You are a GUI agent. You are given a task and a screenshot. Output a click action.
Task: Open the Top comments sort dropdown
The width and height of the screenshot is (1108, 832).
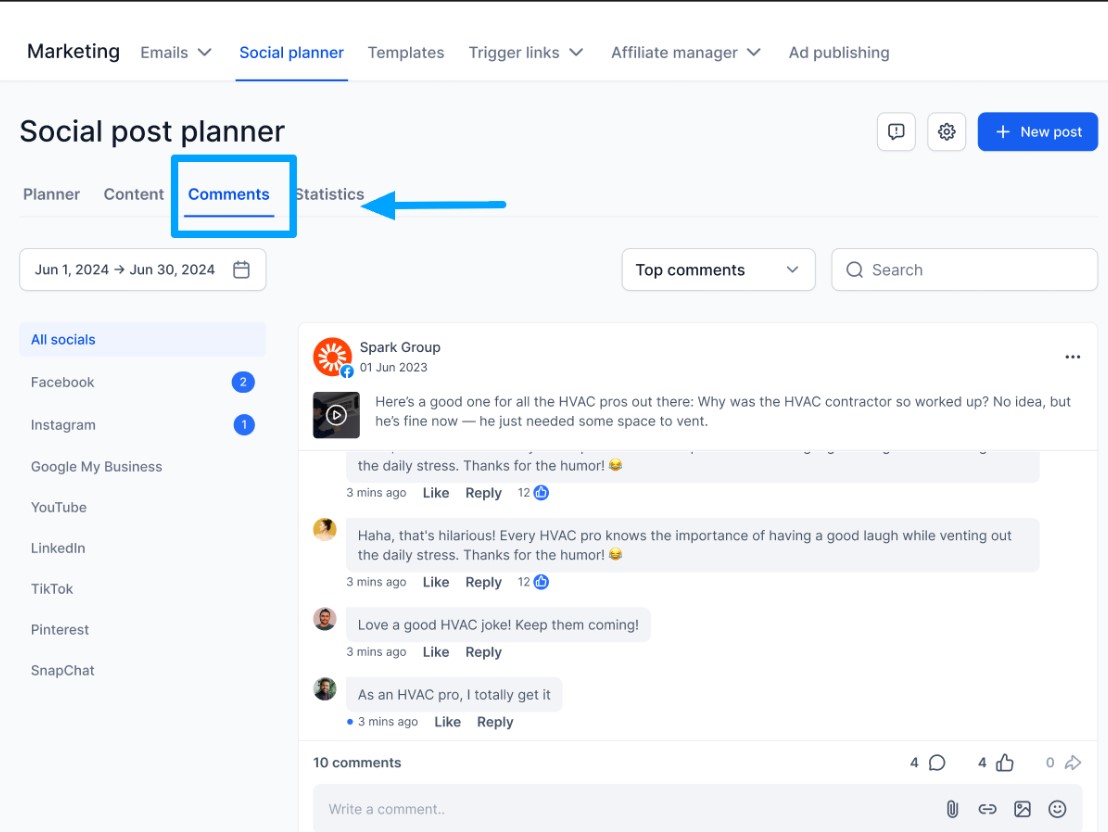pos(718,269)
